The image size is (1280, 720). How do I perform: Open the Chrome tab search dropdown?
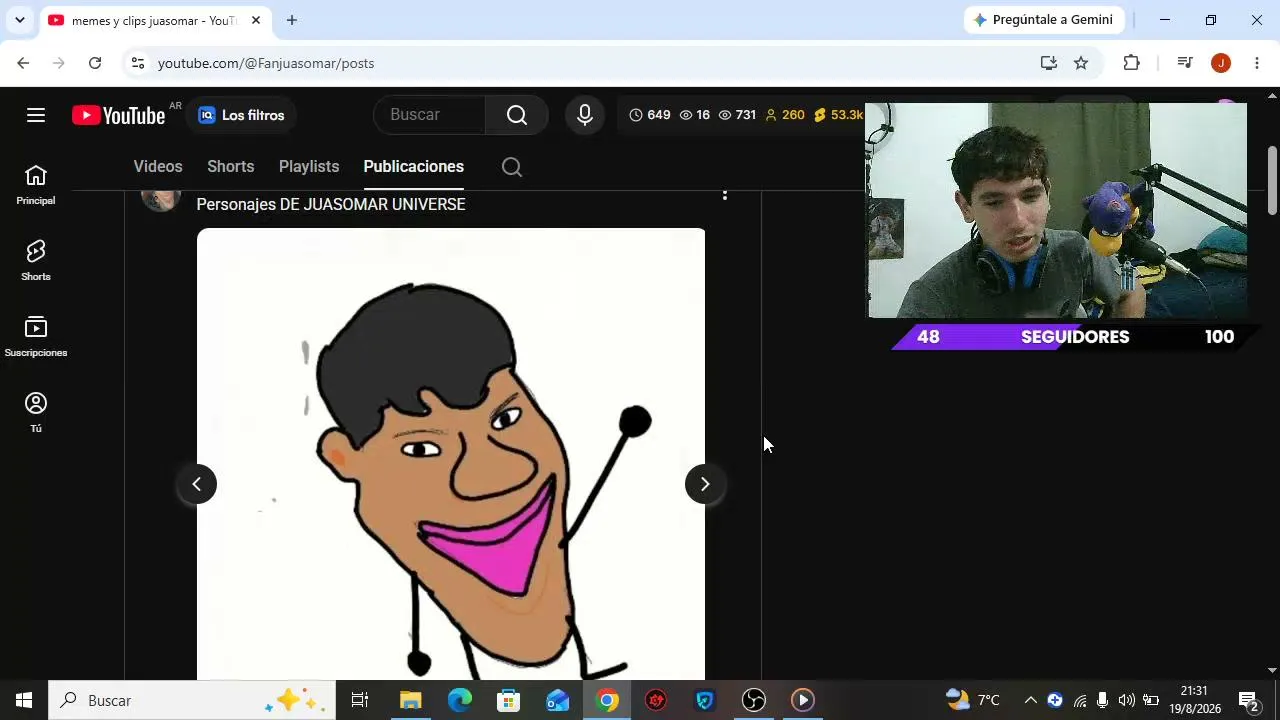(x=19, y=20)
